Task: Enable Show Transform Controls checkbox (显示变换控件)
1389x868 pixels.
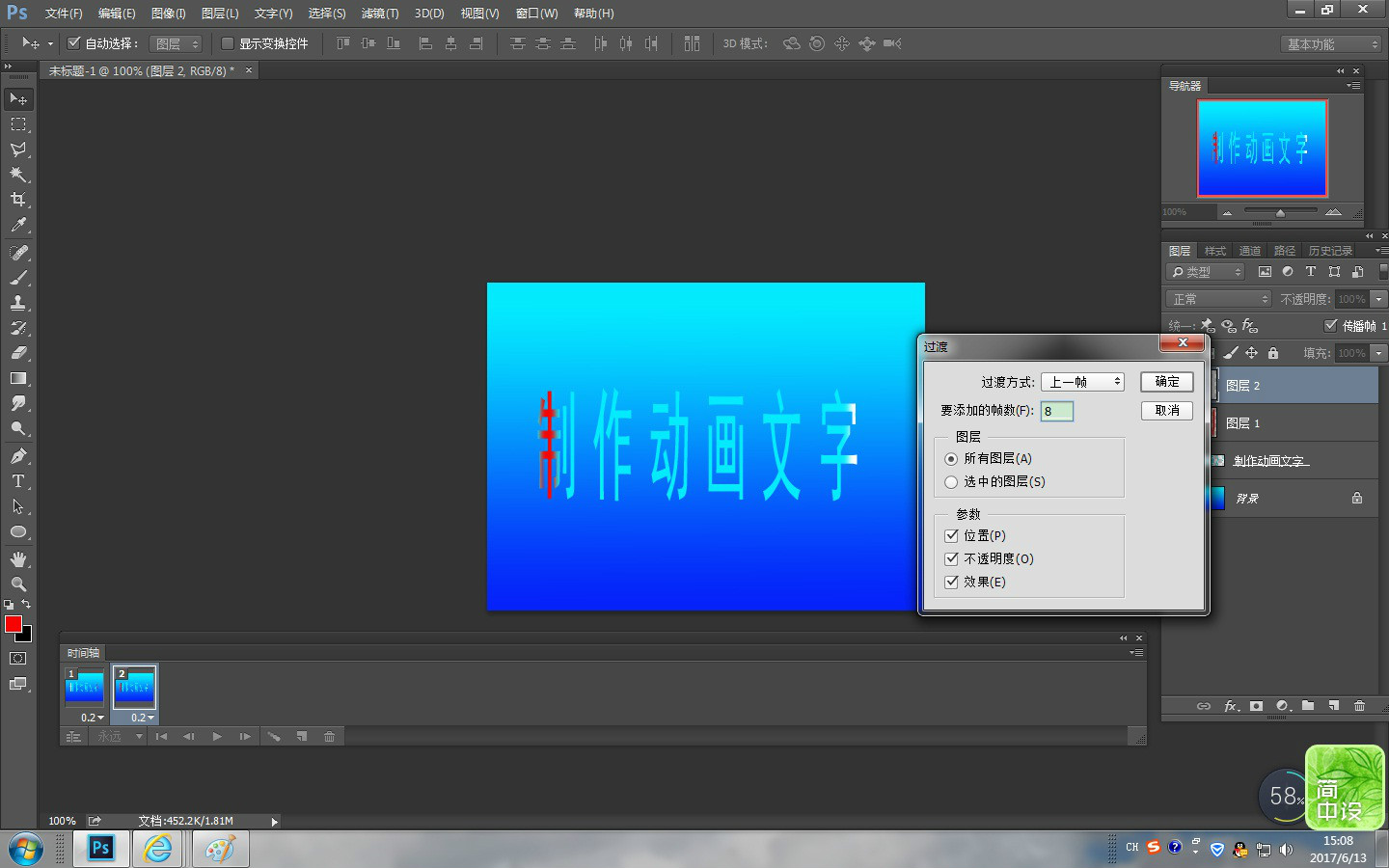Action: click(x=228, y=43)
